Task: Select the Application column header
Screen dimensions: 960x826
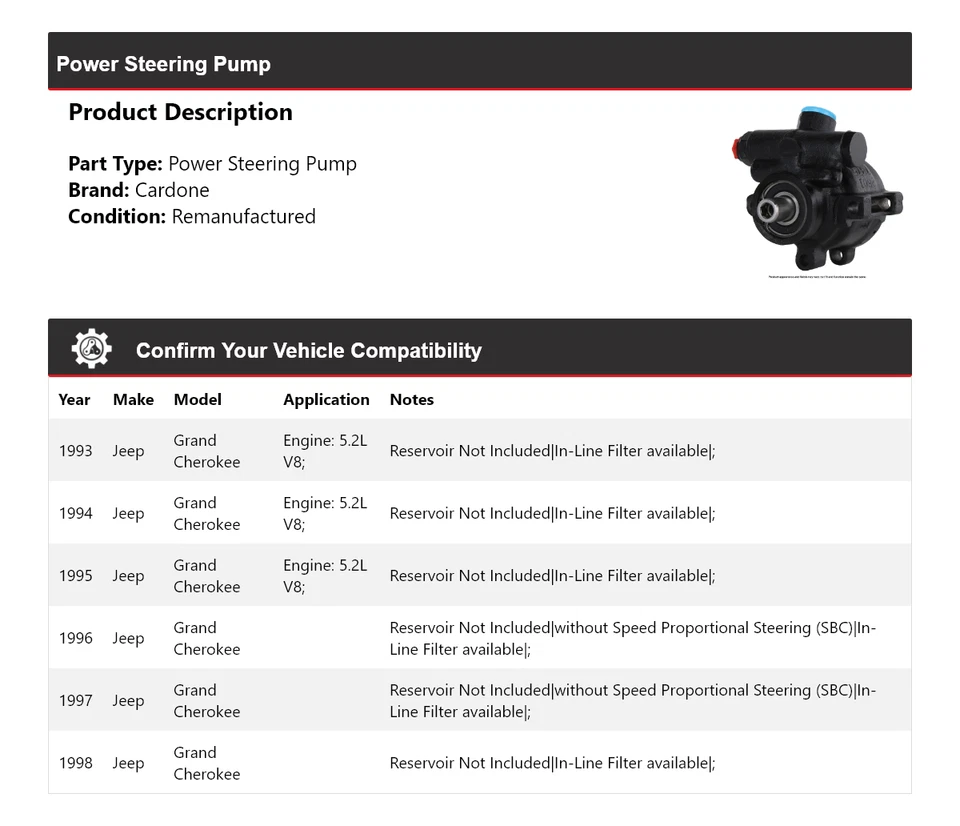Action: click(326, 399)
